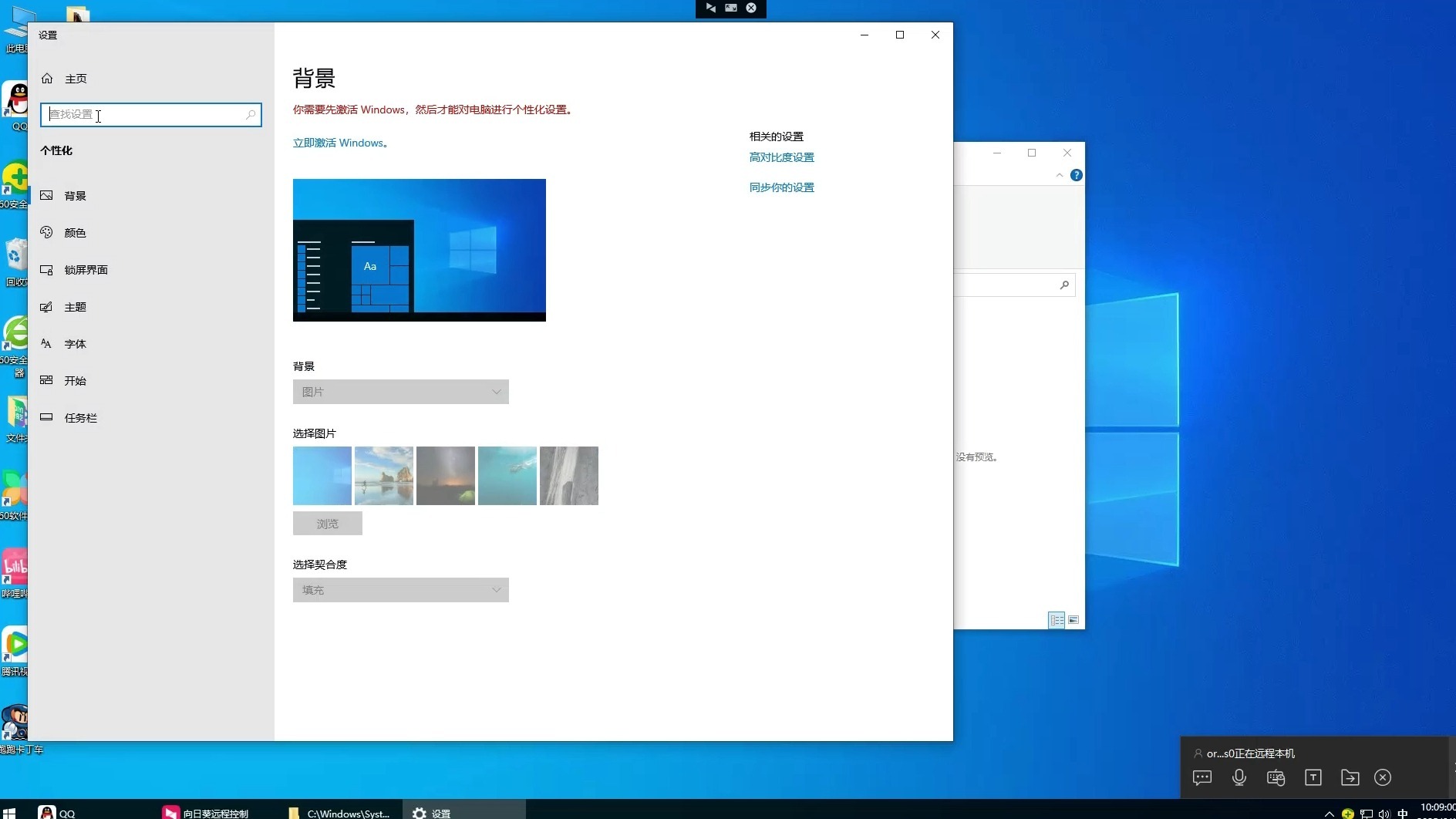Switch Explorer to details view
This screenshot has width=1456, height=819.
(x=1057, y=620)
